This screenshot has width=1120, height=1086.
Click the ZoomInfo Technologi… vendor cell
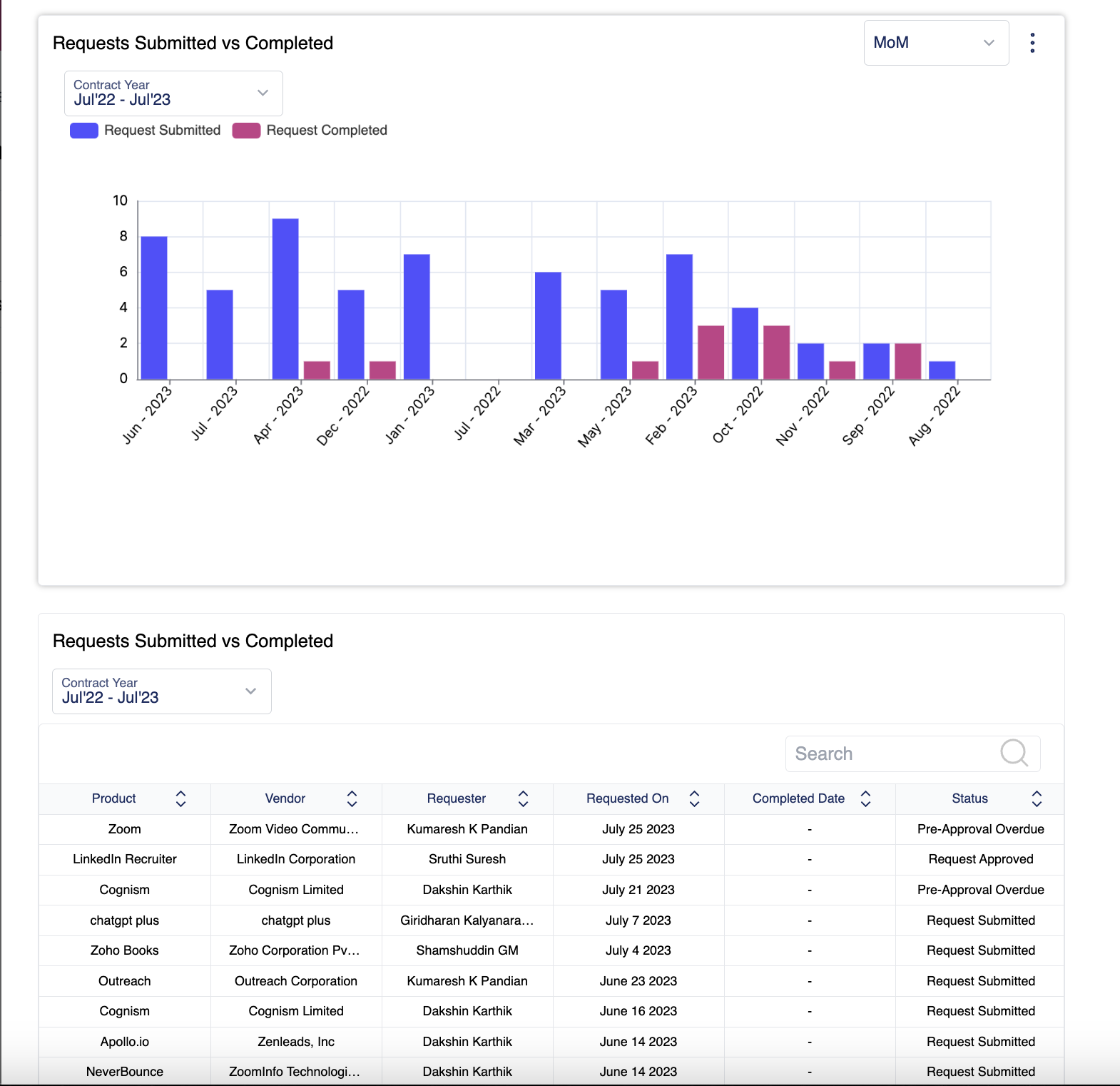point(296,1072)
